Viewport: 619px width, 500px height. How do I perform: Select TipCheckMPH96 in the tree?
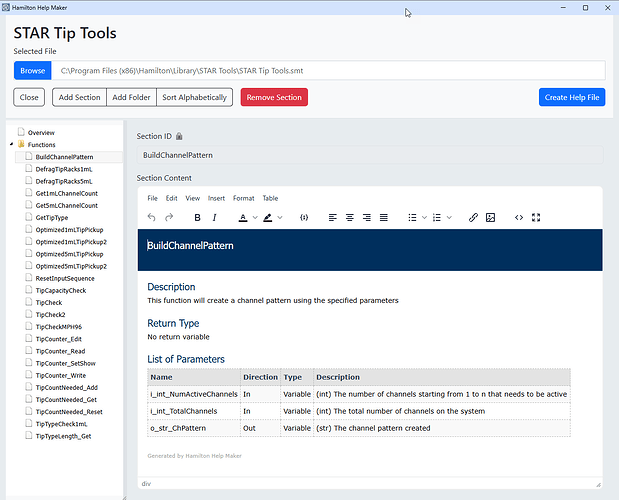coord(59,327)
